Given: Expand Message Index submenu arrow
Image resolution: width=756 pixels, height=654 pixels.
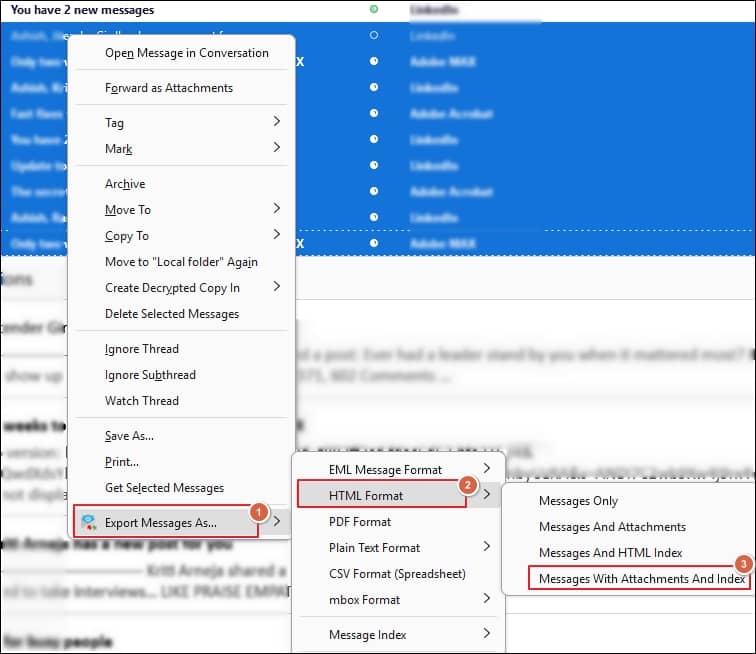Looking at the screenshot, I should [x=486, y=633].
